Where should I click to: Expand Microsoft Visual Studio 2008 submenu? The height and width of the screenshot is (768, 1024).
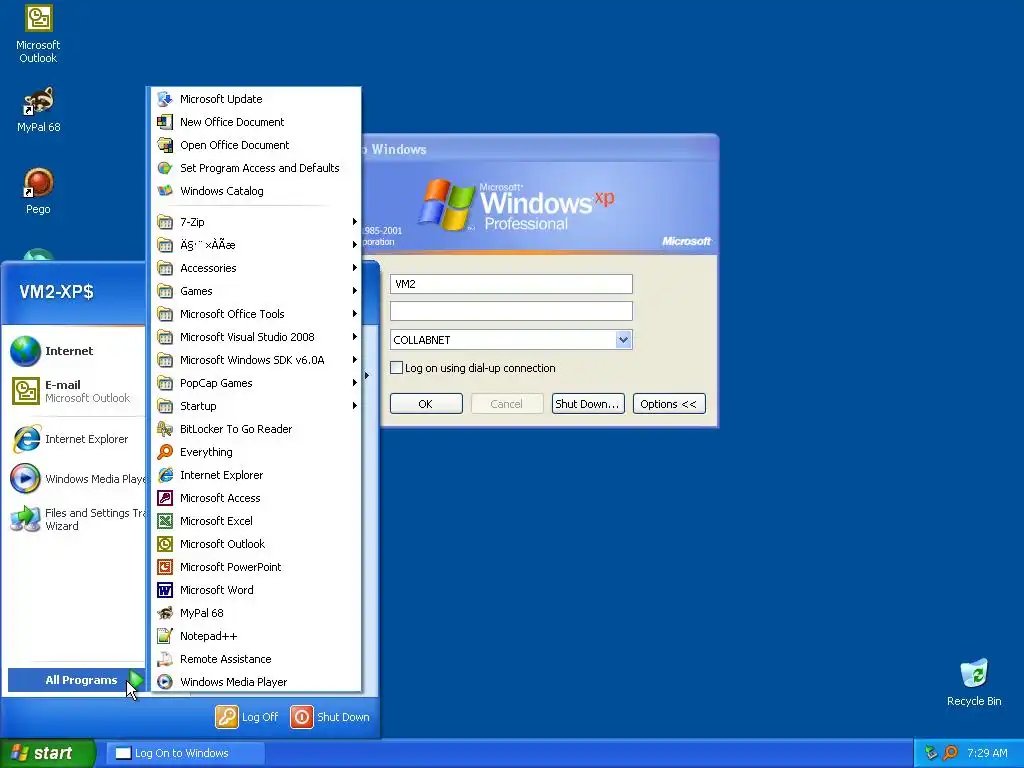(x=257, y=337)
